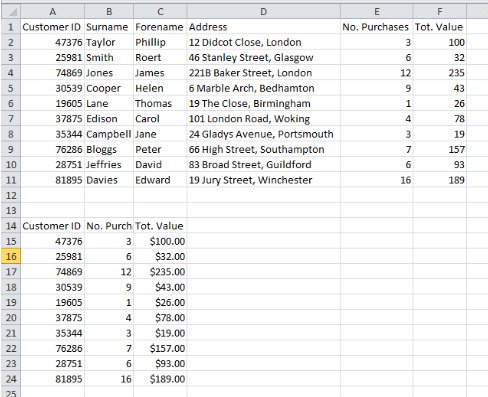Click cell containing surname Taylor
This screenshot has width=488, height=397.
[109, 42]
